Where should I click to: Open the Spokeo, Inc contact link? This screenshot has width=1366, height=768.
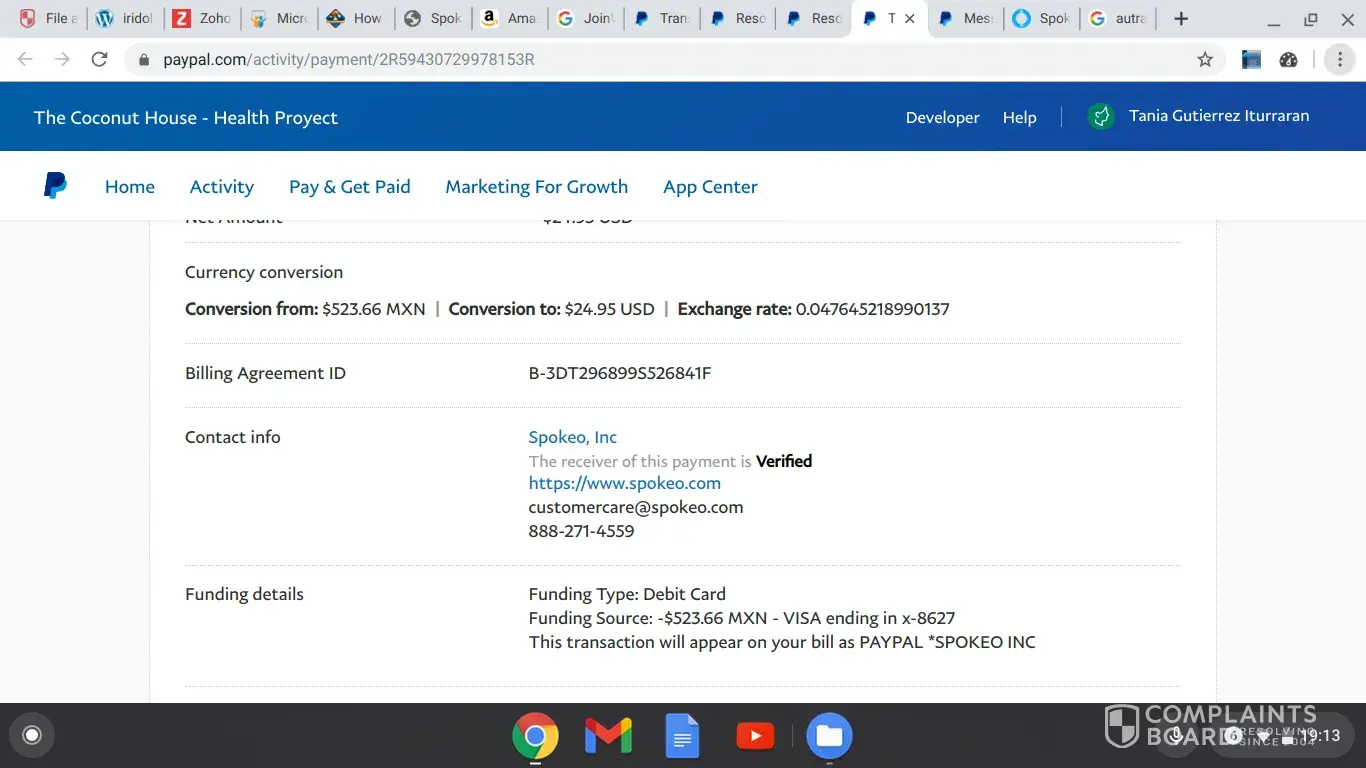(x=572, y=437)
